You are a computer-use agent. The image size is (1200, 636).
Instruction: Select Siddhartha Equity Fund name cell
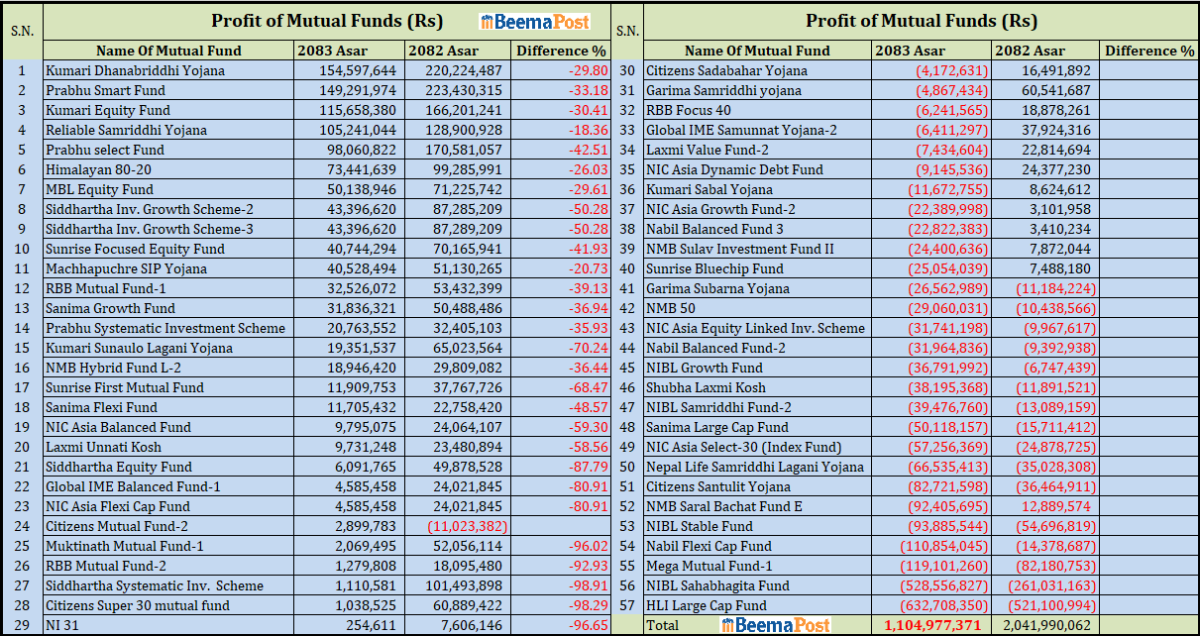point(118,467)
